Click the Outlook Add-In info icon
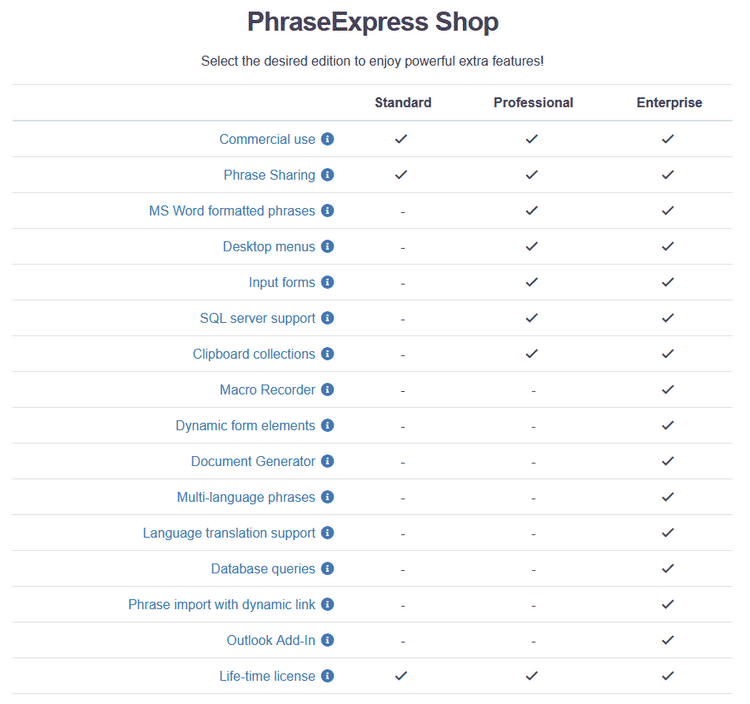 328,640
